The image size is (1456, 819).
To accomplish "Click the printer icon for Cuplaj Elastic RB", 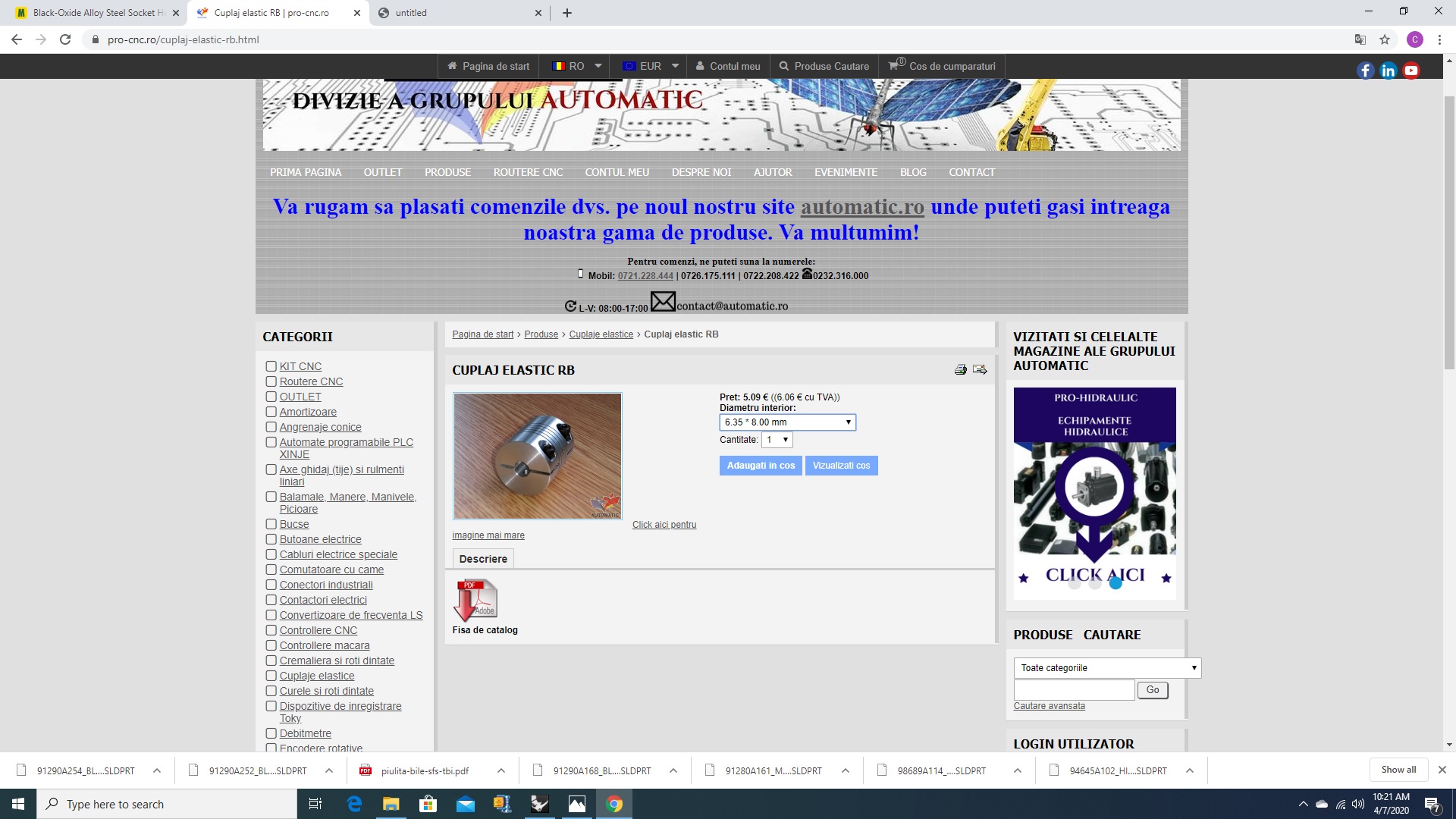I will 960,369.
